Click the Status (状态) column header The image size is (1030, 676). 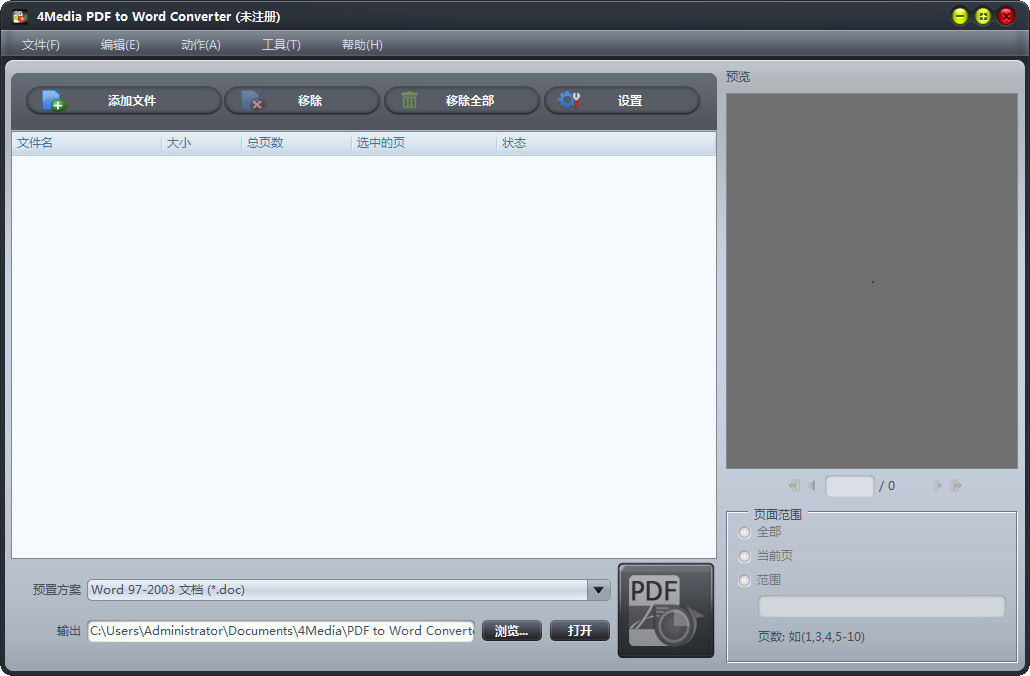606,143
